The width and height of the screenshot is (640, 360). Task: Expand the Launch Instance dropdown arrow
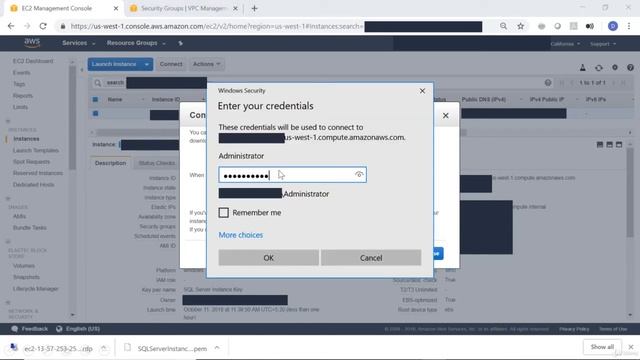click(147, 64)
